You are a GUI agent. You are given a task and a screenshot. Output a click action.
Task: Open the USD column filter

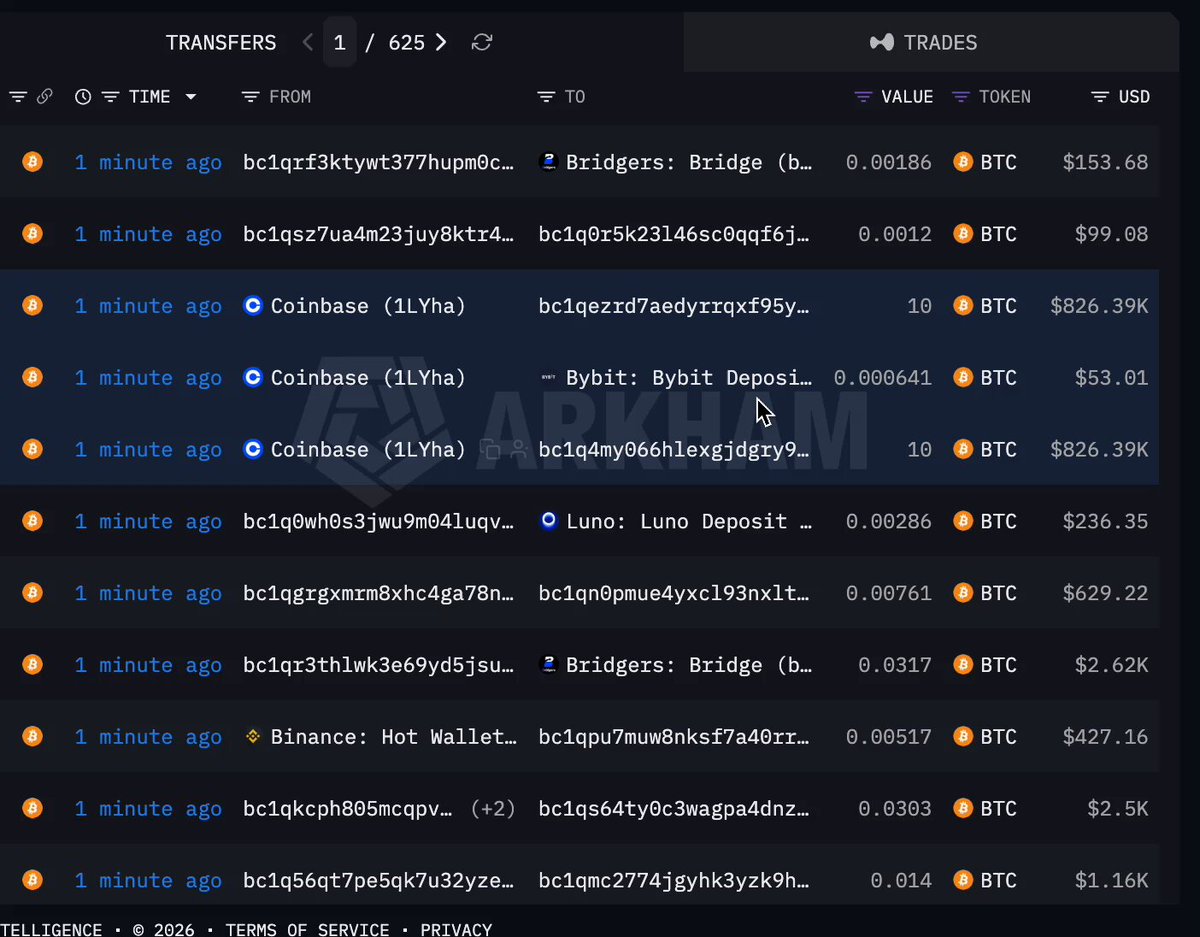click(x=1100, y=97)
